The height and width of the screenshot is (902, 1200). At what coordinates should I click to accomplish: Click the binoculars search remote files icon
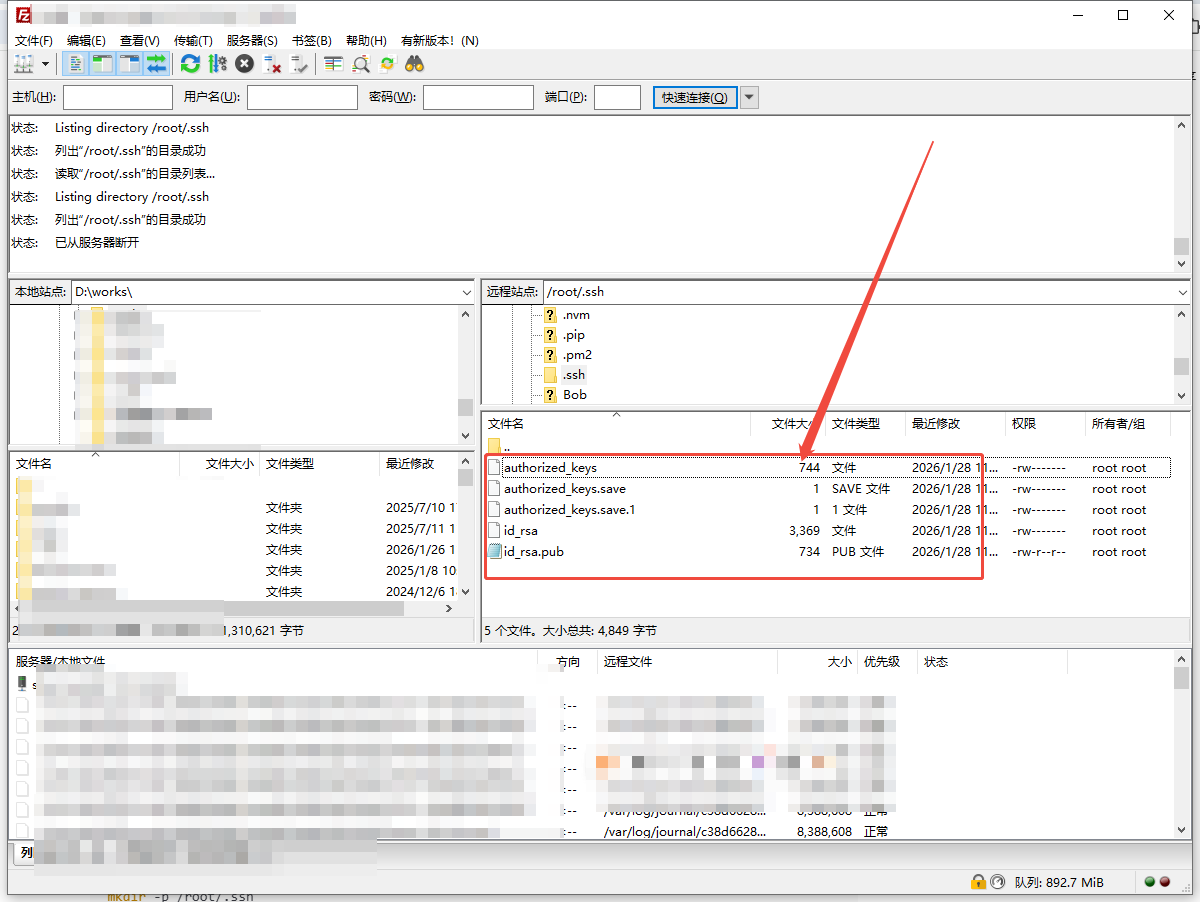point(414,64)
